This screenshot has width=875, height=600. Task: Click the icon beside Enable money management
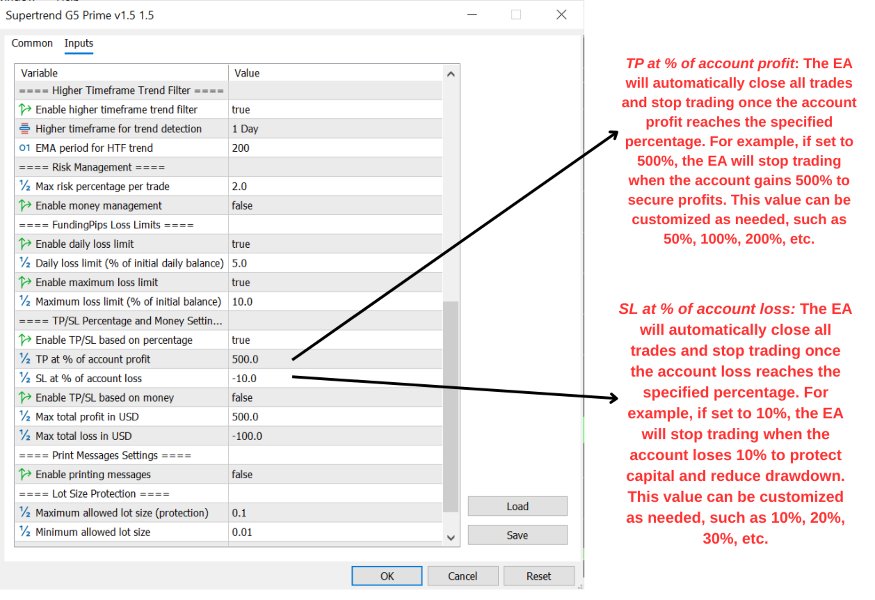[25, 205]
